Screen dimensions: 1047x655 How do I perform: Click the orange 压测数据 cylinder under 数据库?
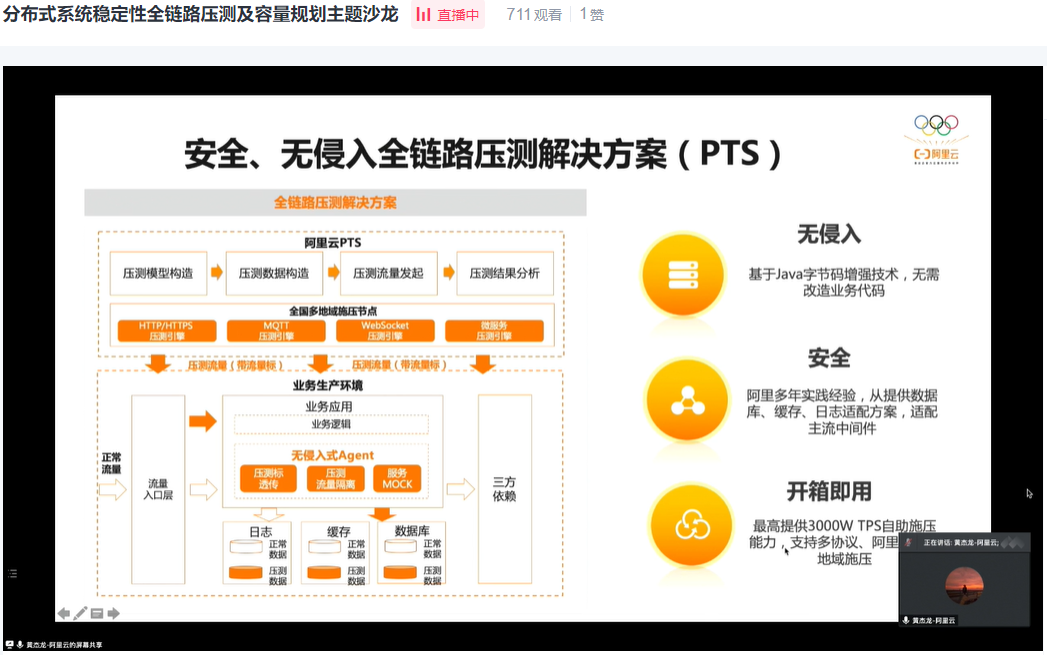401,572
